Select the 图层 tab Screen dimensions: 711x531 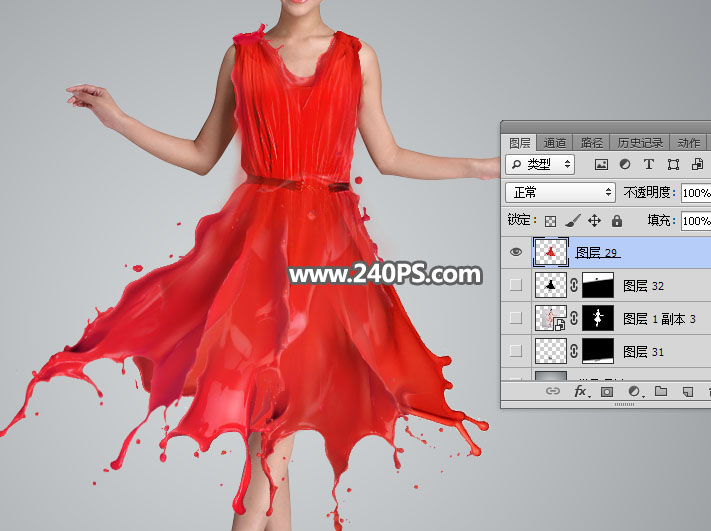point(520,143)
